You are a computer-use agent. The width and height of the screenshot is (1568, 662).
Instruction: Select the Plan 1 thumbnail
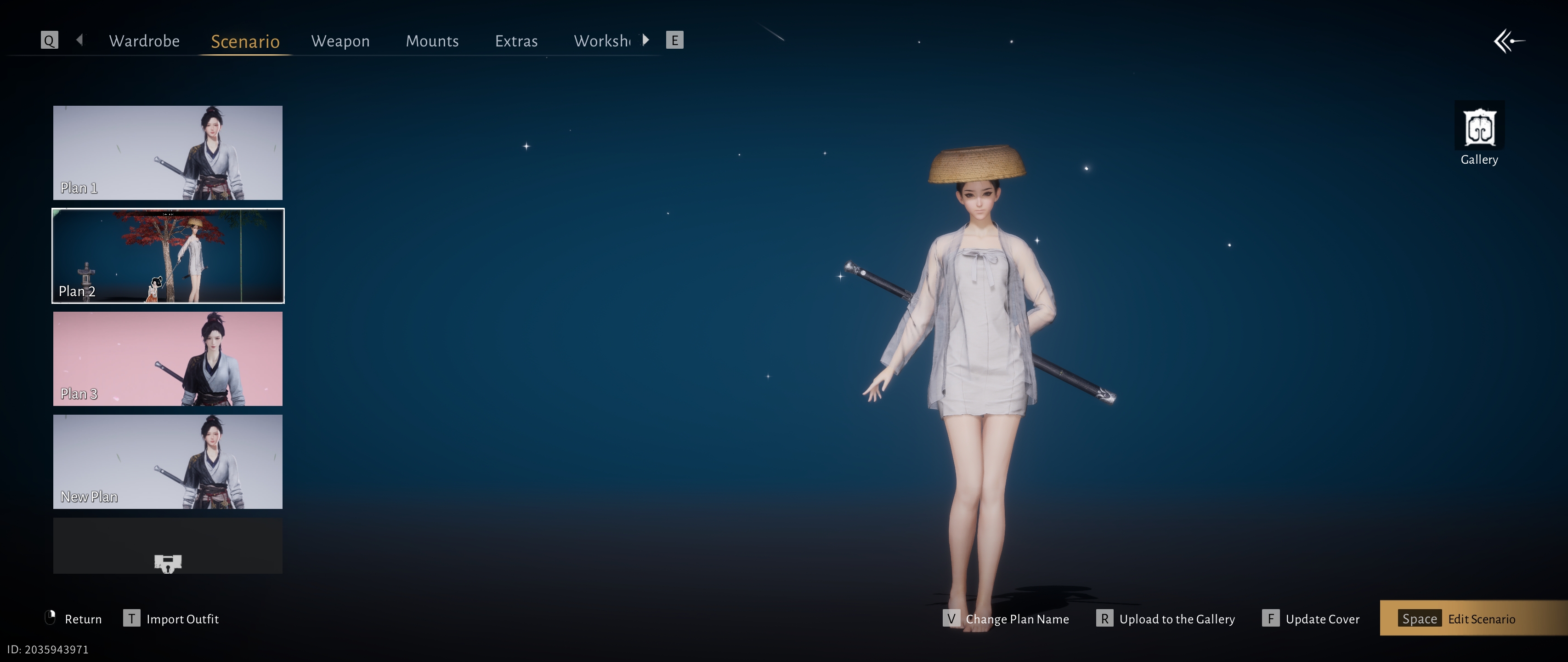click(168, 152)
